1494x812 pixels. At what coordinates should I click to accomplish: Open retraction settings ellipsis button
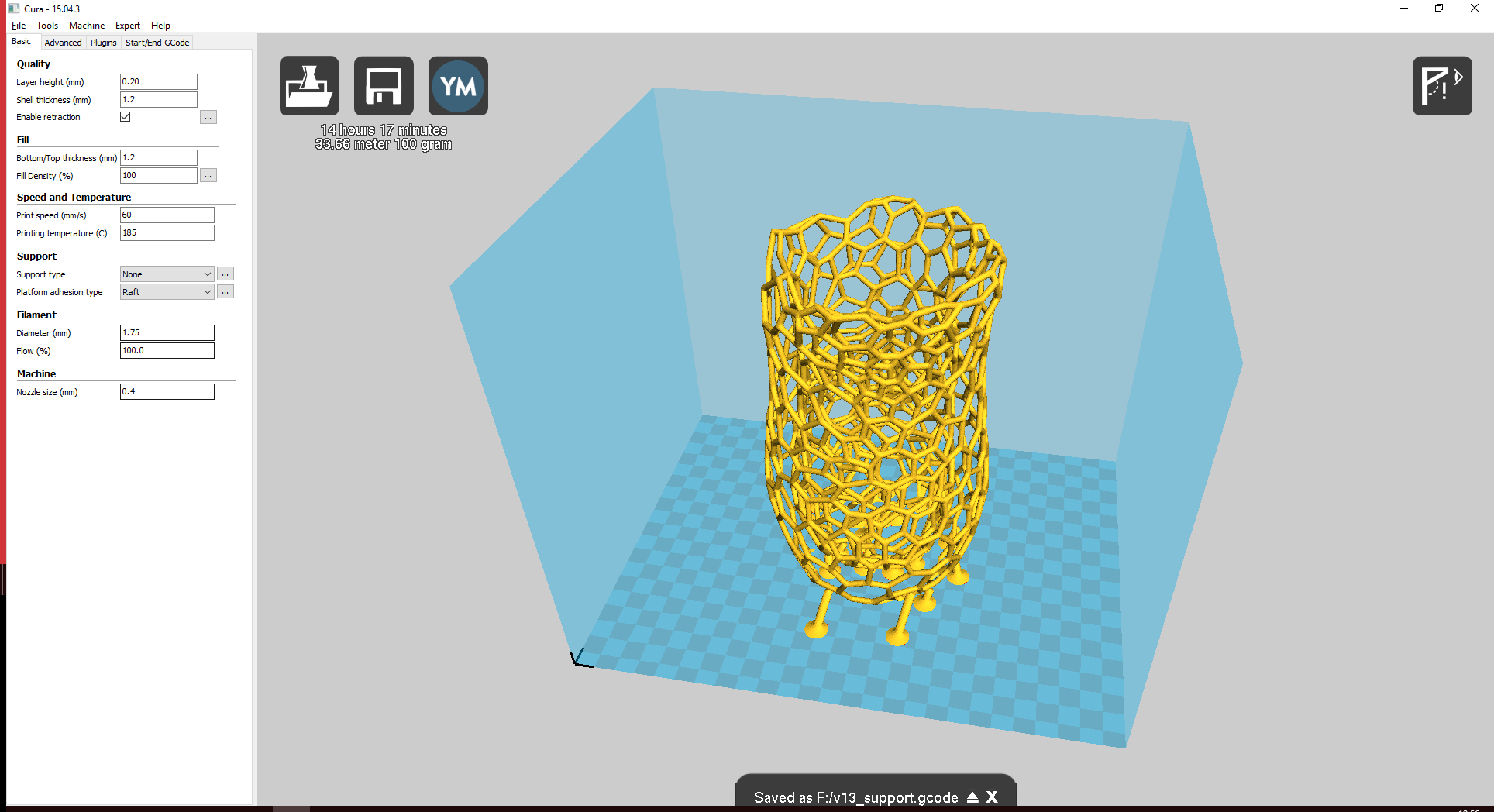click(208, 117)
